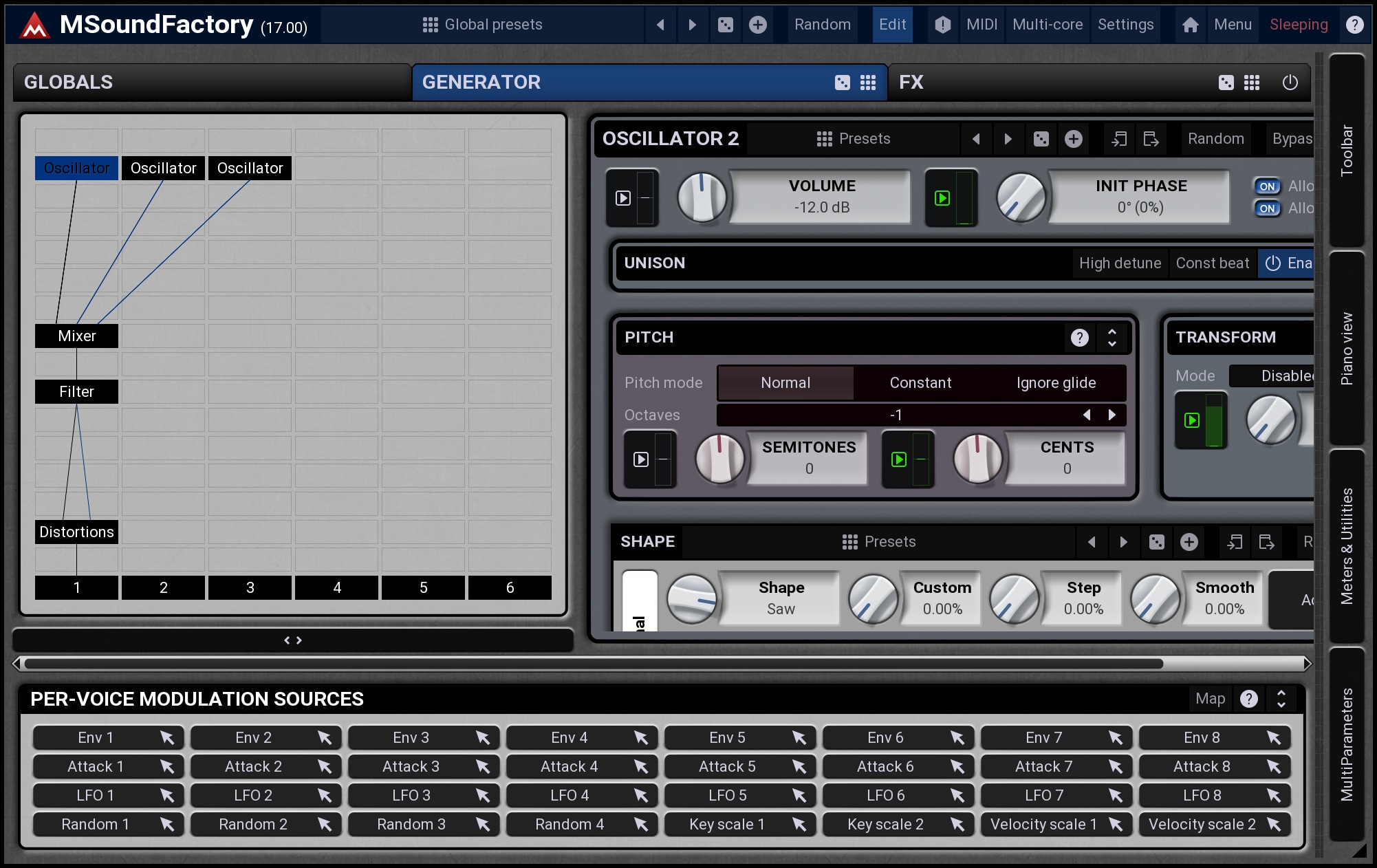Screen dimensions: 1377x868
Task: Click the dice randomize icon in the GENERATOR header
Action: 842,83
